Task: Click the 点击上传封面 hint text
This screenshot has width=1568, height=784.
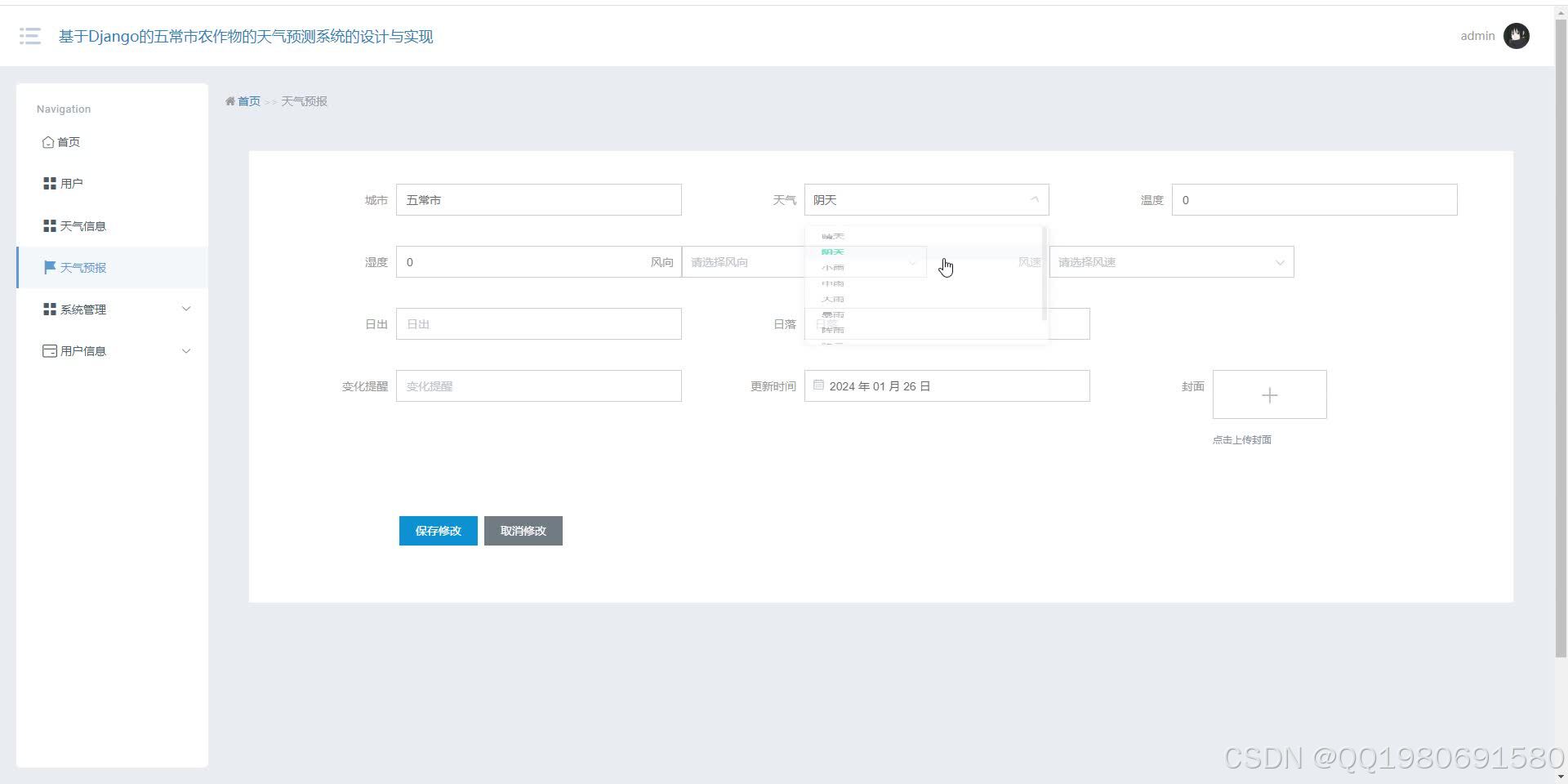Action: 1241,440
